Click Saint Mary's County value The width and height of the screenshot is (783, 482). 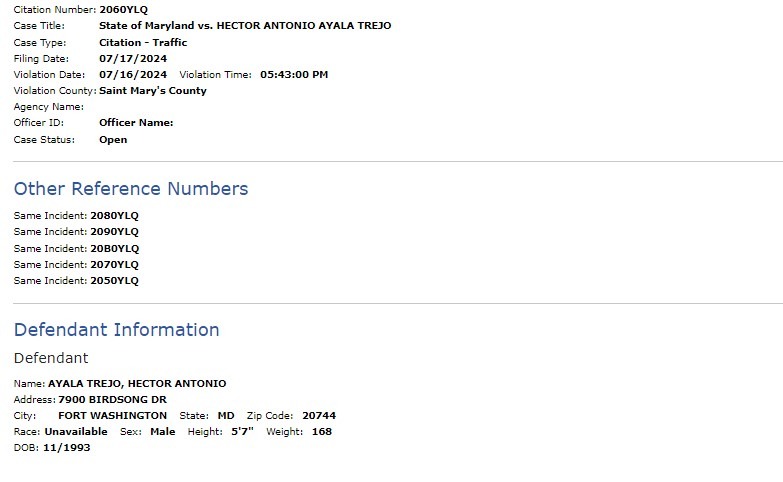(x=153, y=91)
